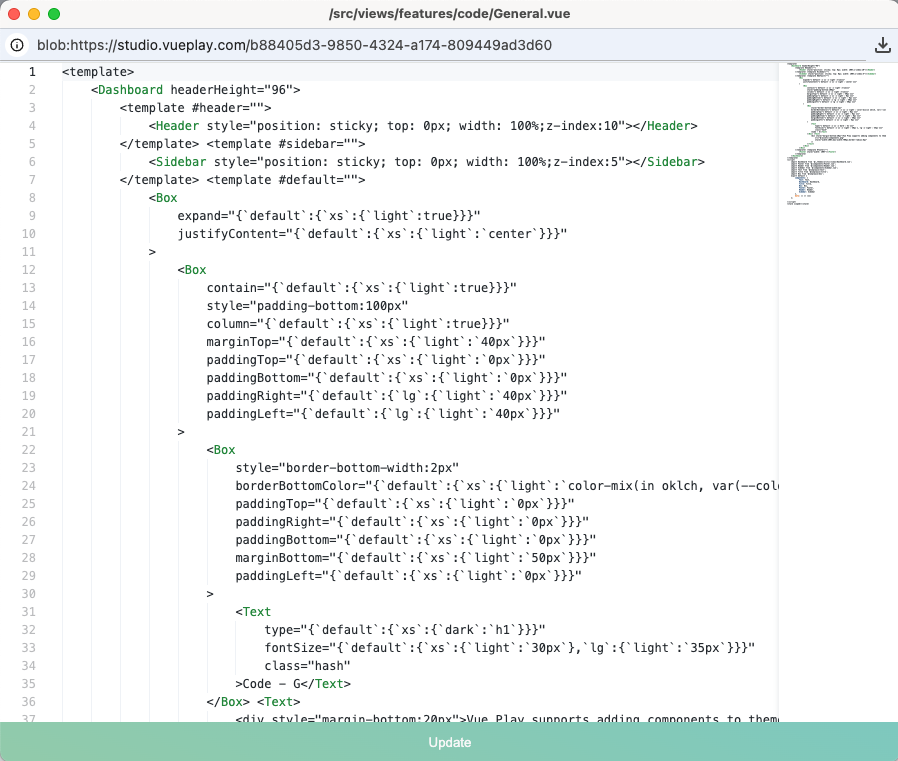Click the red close window button
The width and height of the screenshot is (898, 761).
(x=14, y=14)
